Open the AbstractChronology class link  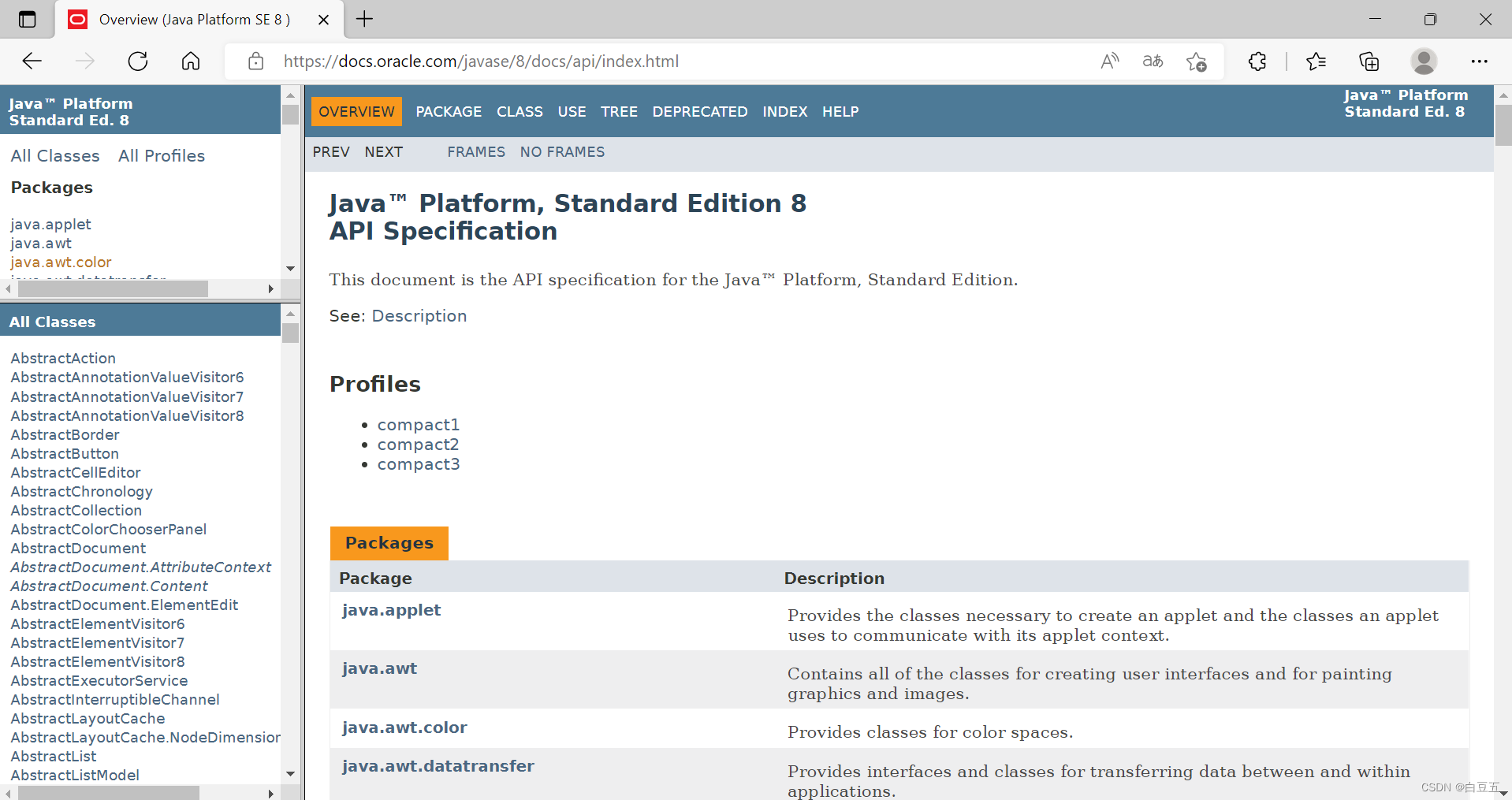click(x=81, y=492)
